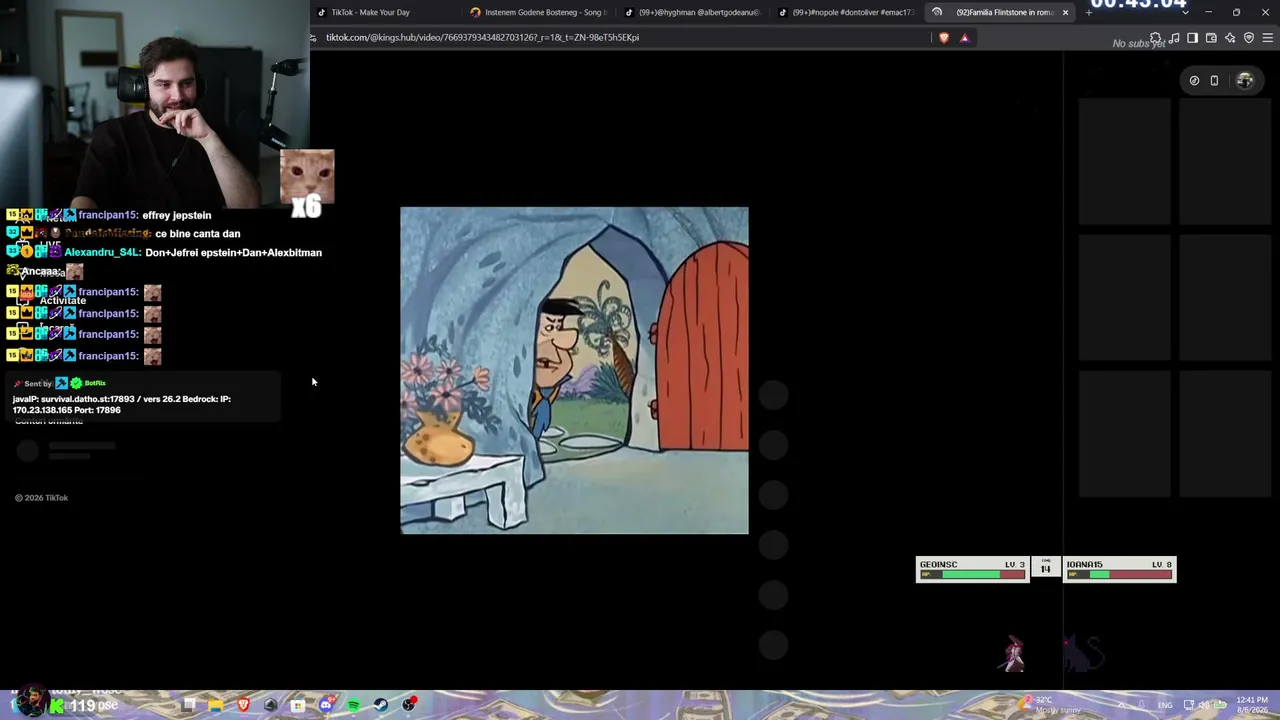The width and height of the screenshot is (1280, 720).
Task: Click the black cat sprite
Action: (x=1083, y=653)
